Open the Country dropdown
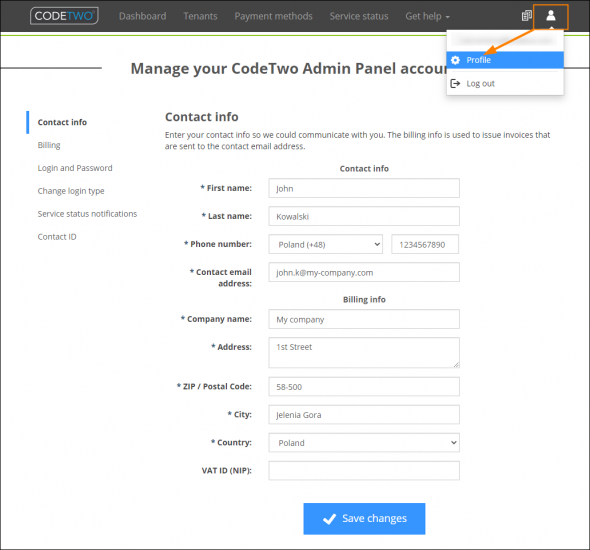590x550 pixels. (x=364, y=443)
